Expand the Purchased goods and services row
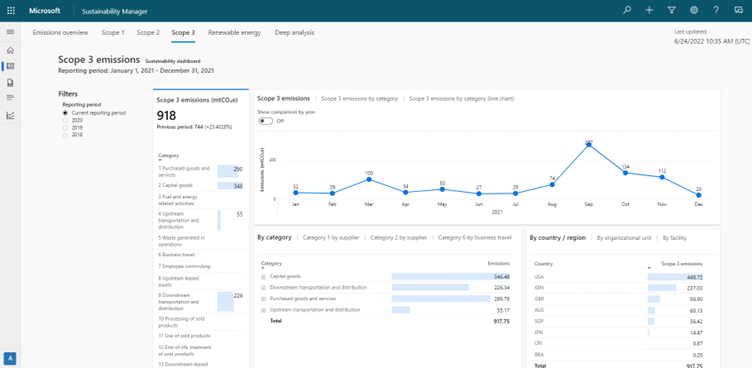The height and width of the screenshot is (368, 752). 263,299
